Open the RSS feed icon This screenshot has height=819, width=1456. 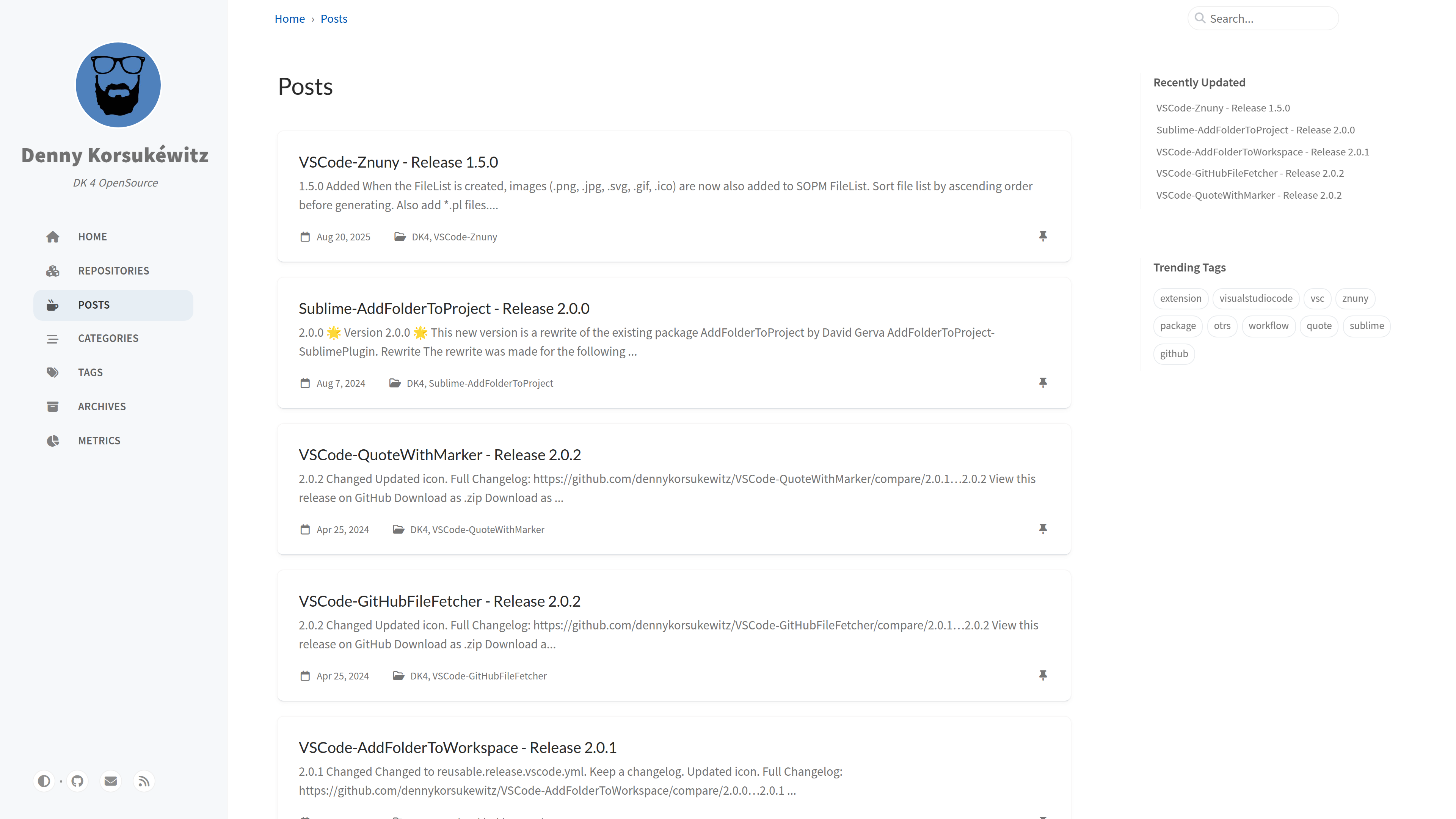[x=144, y=781]
